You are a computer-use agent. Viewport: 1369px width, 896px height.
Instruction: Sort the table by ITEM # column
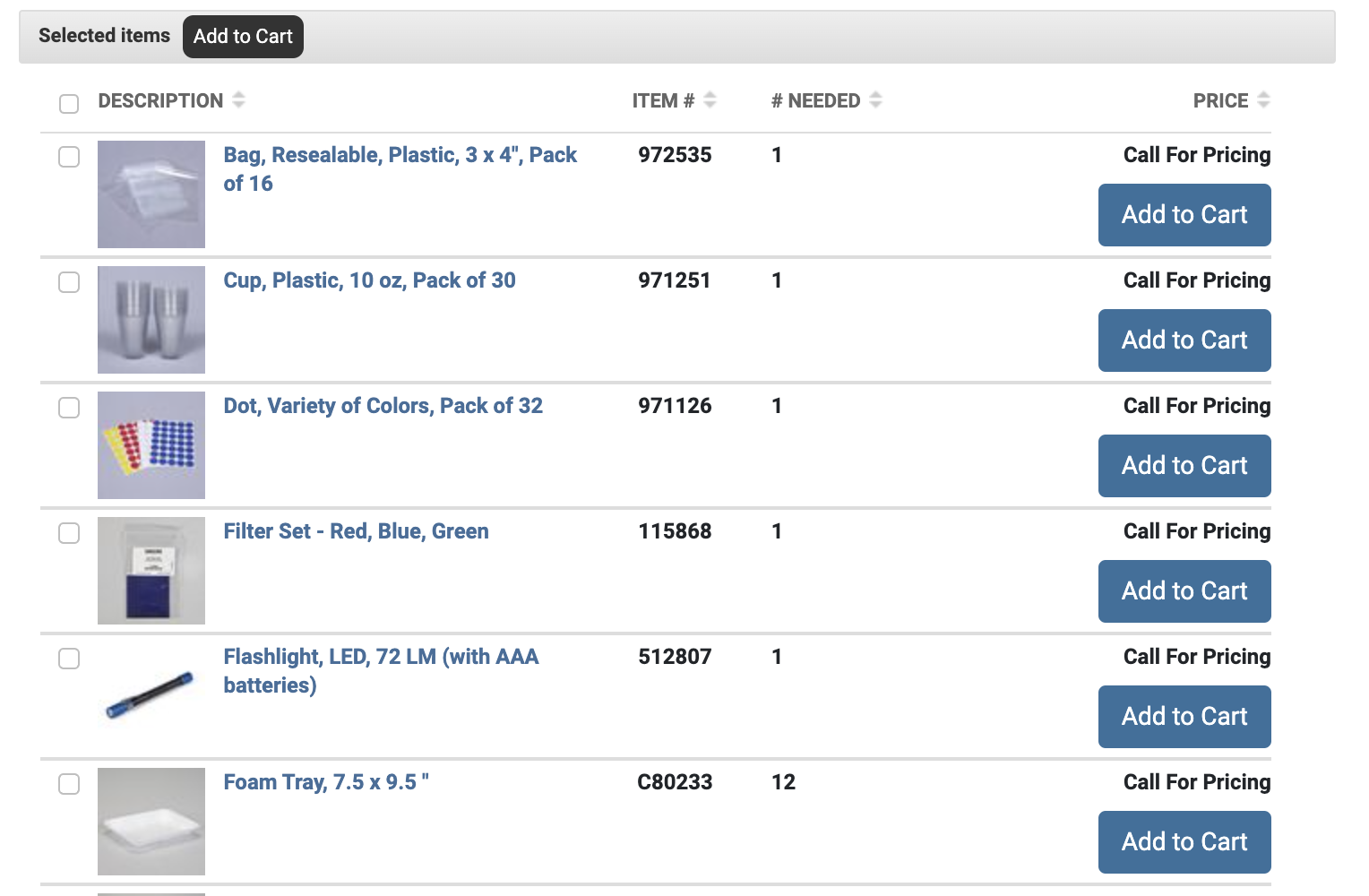(710, 100)
